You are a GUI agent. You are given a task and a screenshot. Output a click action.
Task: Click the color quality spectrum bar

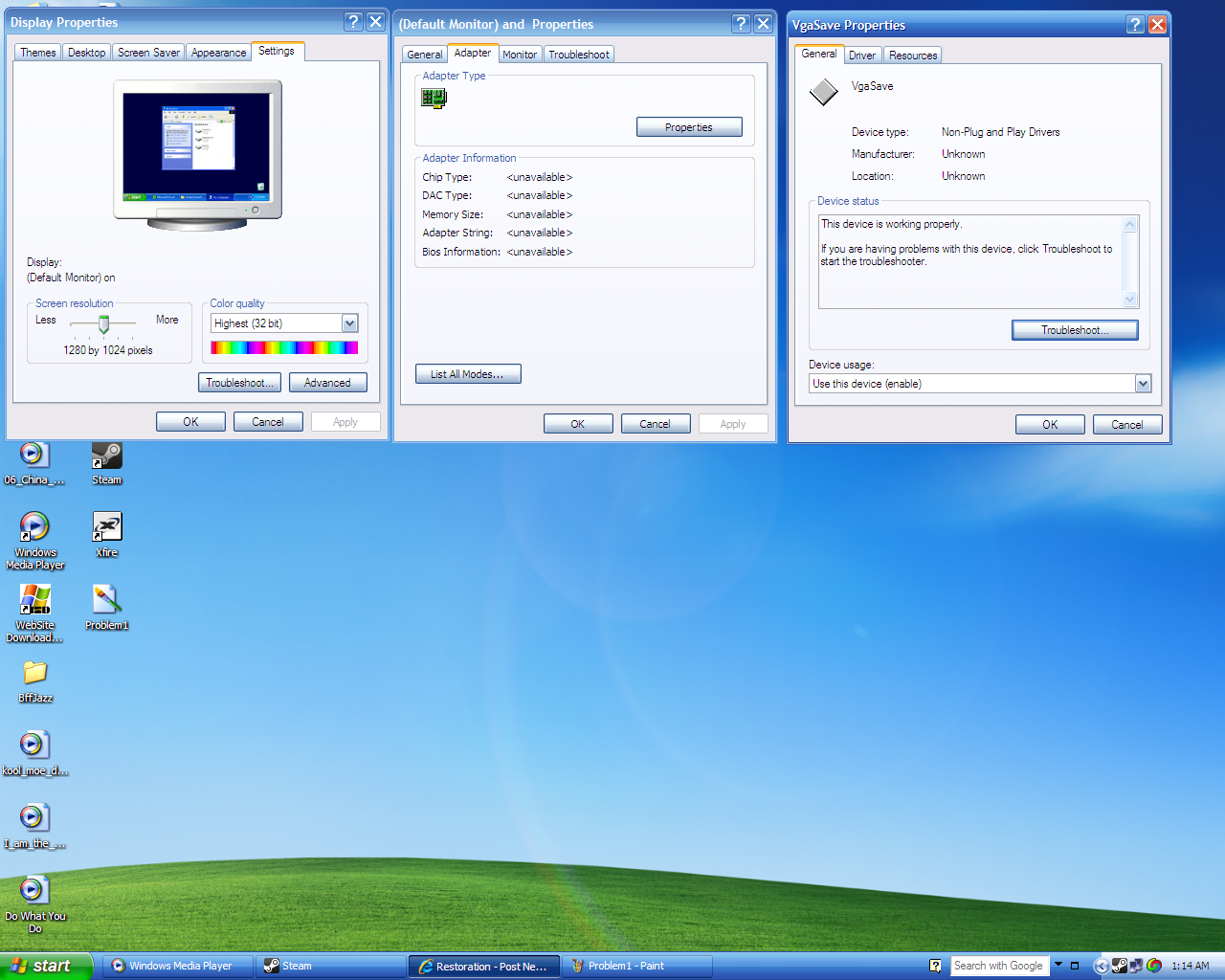tap(284, 347)
